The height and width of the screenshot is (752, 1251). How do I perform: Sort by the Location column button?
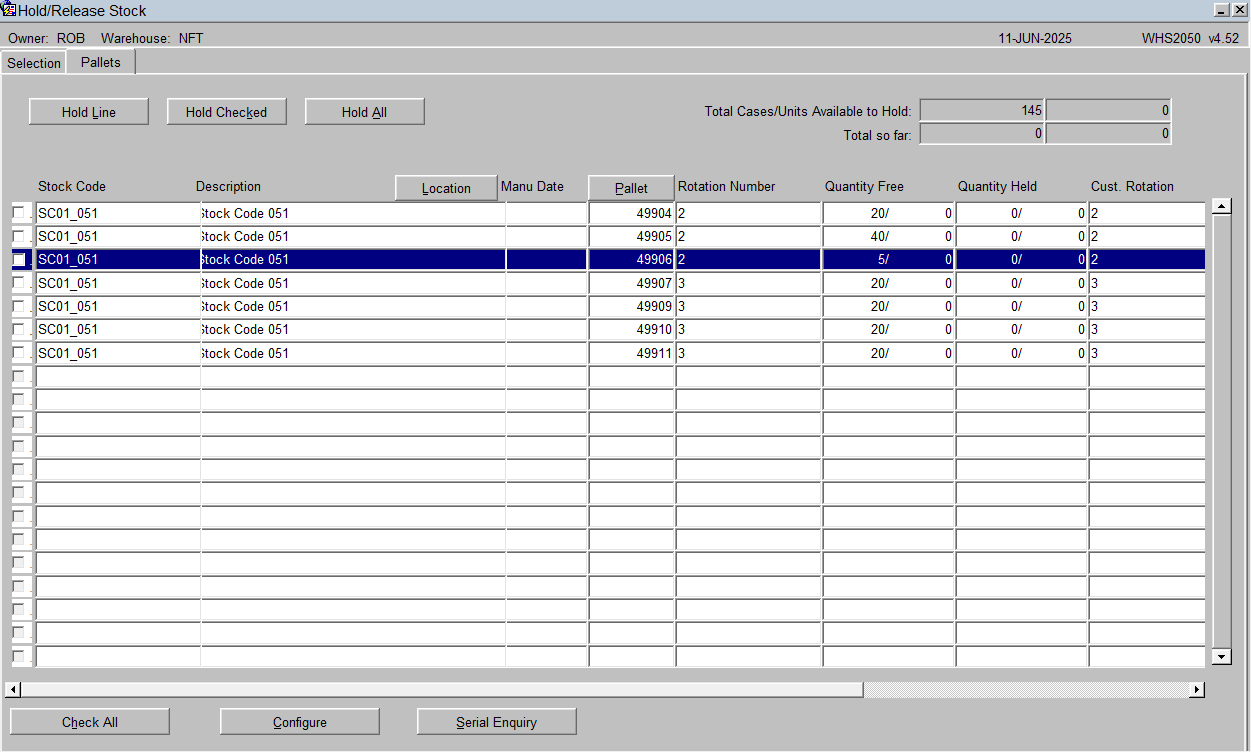click(x=446, y=188)
